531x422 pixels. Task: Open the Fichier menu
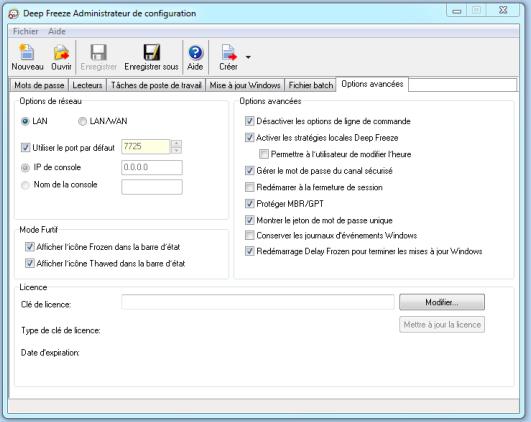click(25, 31)
